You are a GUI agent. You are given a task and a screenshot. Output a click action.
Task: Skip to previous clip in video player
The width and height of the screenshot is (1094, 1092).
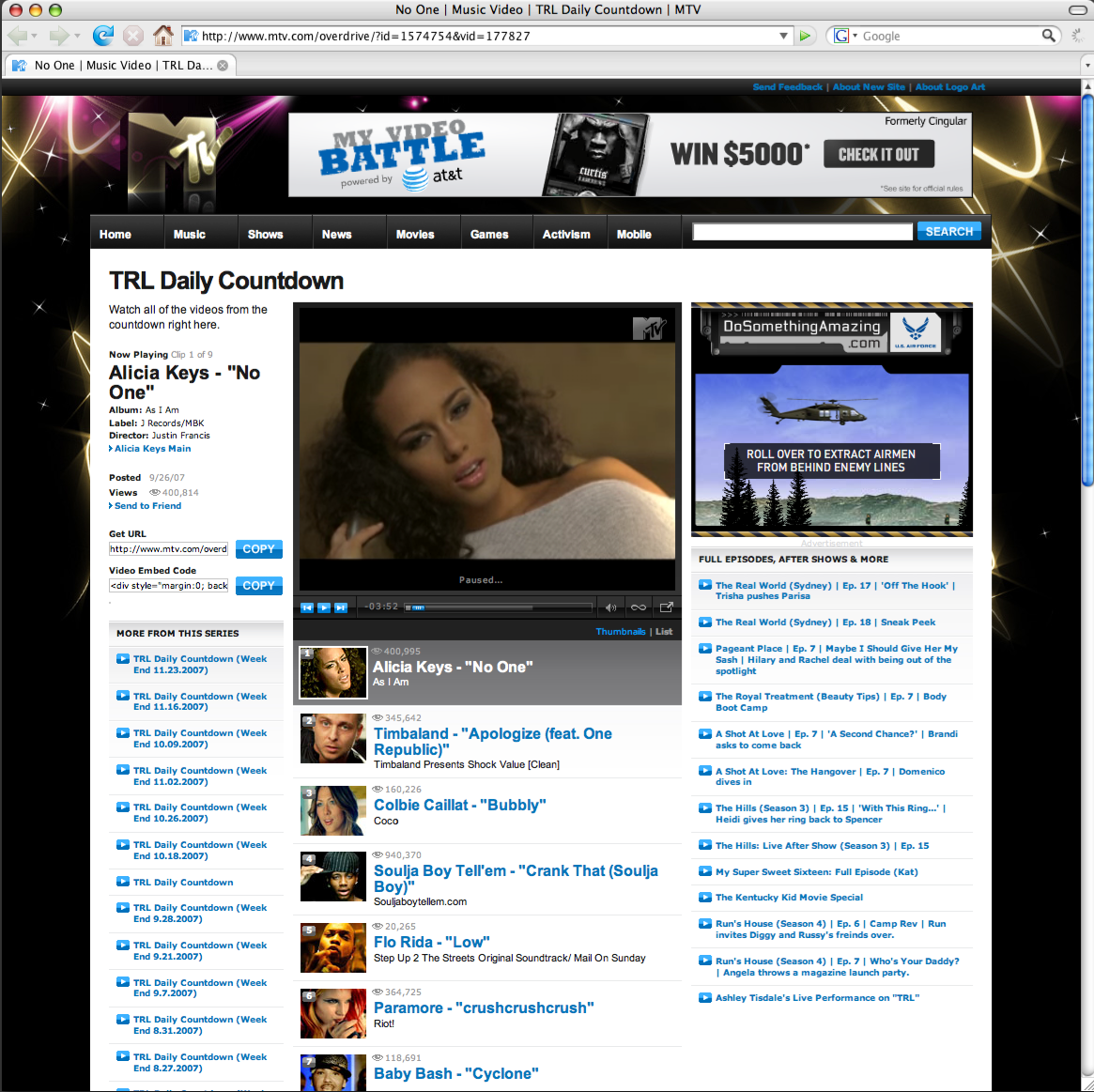(307, 608)
